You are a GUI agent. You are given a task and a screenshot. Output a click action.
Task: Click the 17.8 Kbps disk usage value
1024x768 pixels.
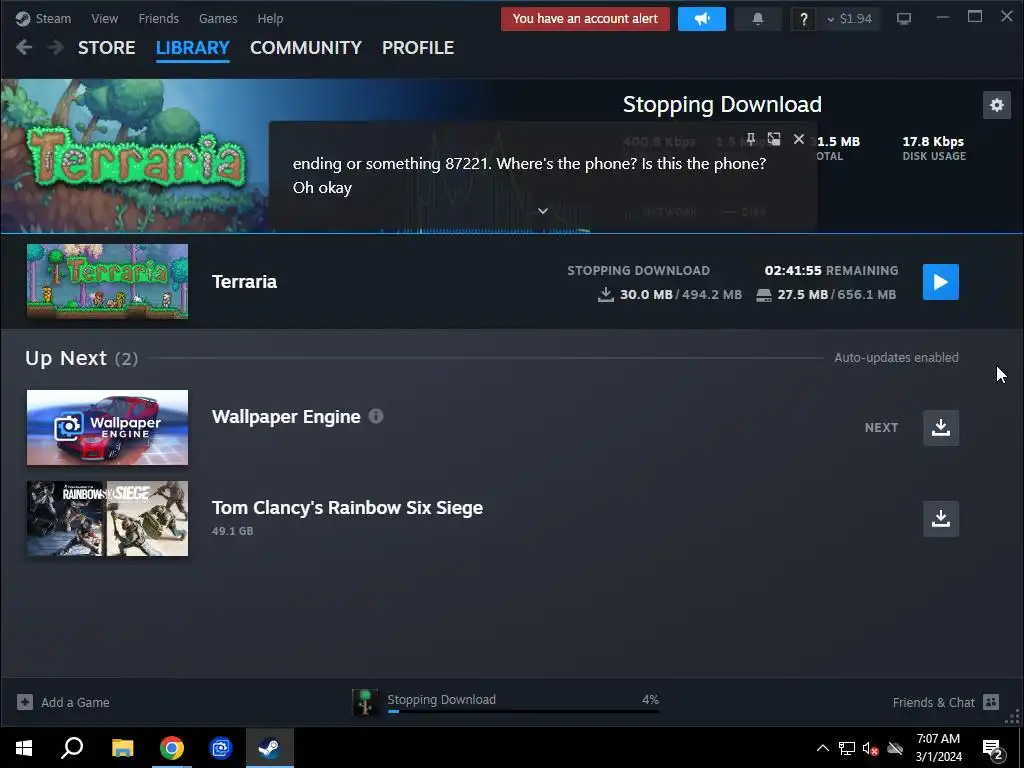click(933, 141)
